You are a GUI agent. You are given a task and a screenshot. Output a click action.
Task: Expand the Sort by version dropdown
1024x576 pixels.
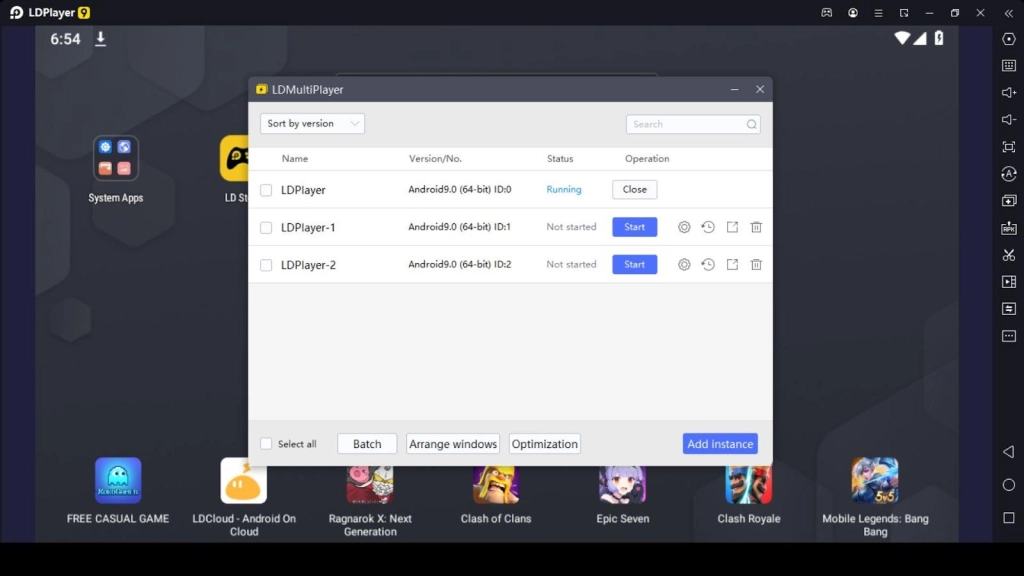click(312, 124)
